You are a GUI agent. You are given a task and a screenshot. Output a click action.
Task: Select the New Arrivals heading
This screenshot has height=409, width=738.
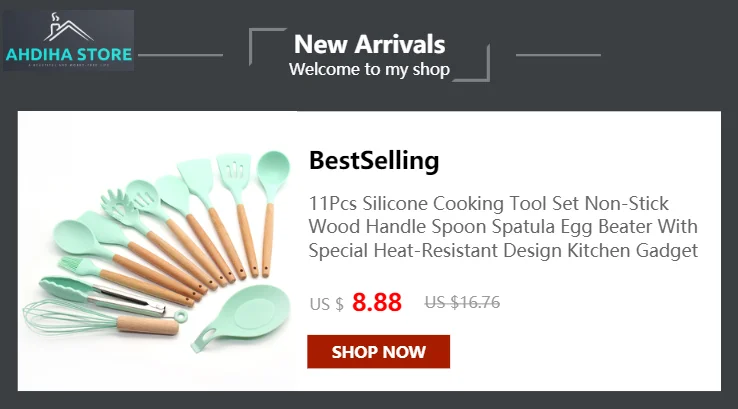369,44
